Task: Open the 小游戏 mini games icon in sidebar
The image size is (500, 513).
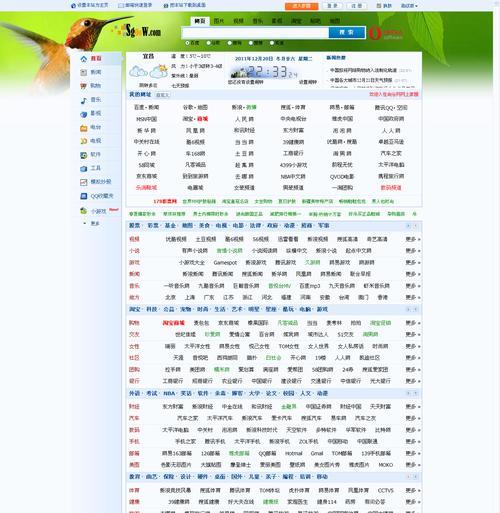Action: (x=84, y=211)
